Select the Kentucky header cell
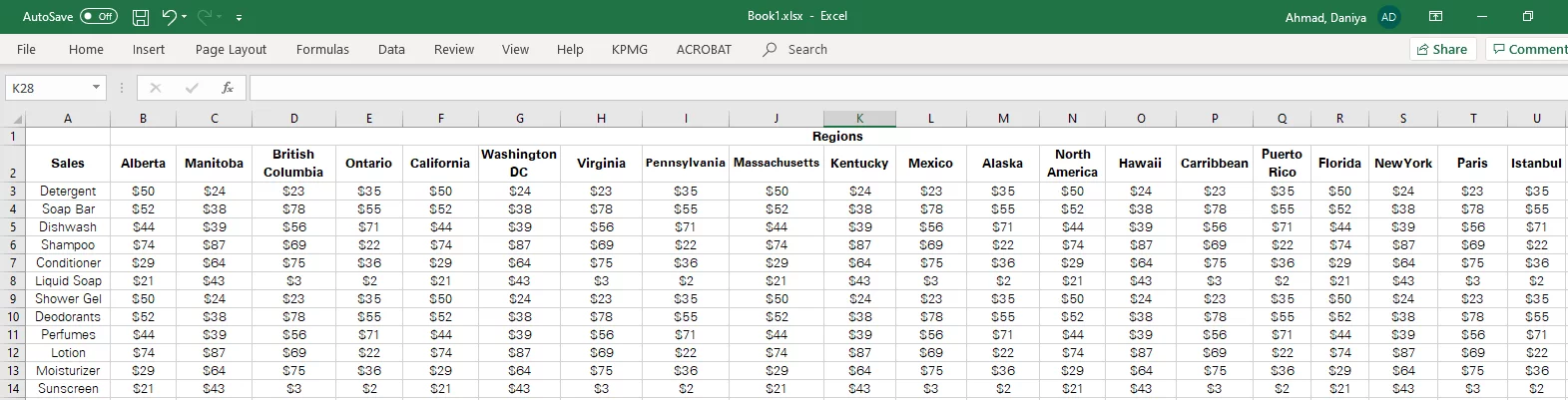 point(859,163)
